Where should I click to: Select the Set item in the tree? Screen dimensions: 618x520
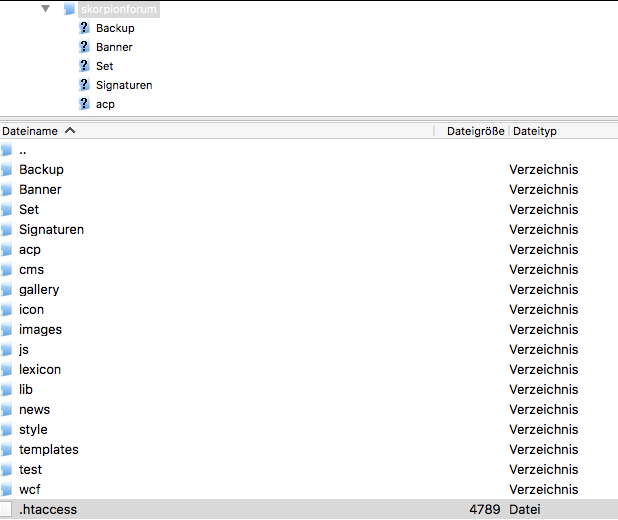105,66
